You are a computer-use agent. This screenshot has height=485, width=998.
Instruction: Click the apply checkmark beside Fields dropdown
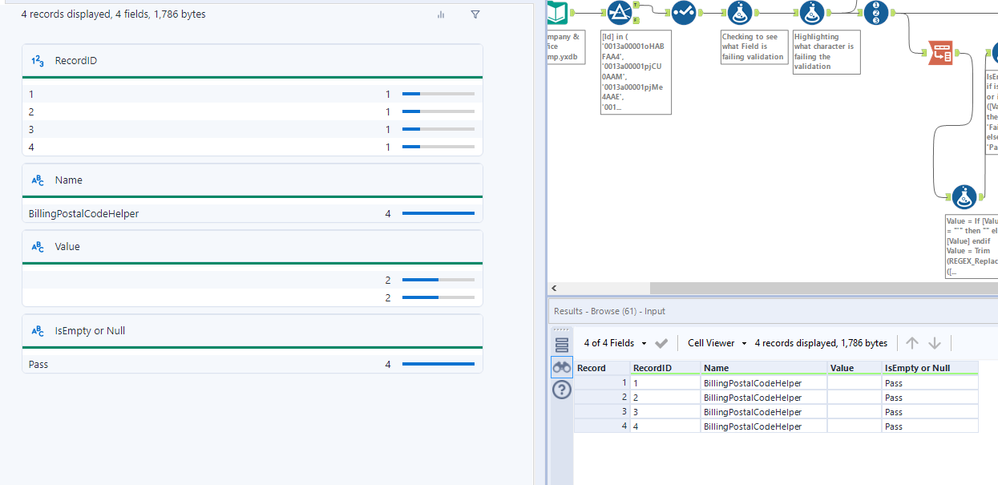[661, 343]
